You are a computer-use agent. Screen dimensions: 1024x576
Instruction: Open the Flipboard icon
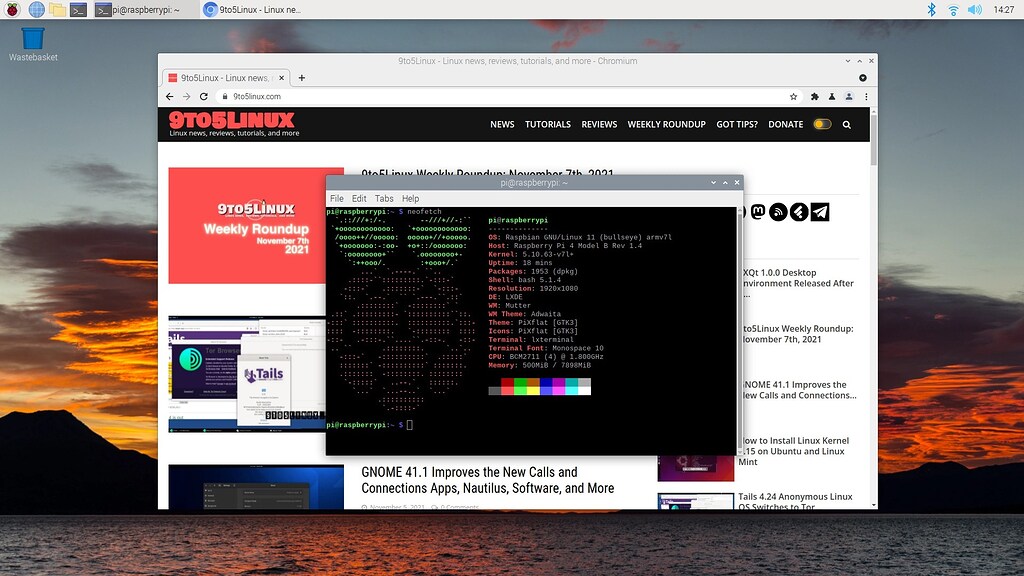[x=798, y=211]
